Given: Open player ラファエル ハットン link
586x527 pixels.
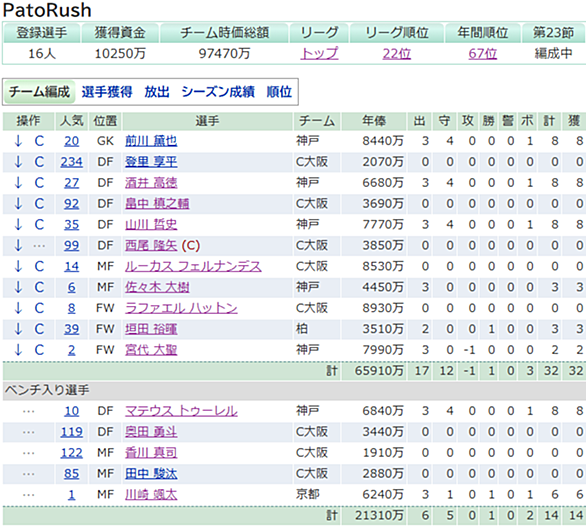Looking at the screenshot, I should point(181,308).
